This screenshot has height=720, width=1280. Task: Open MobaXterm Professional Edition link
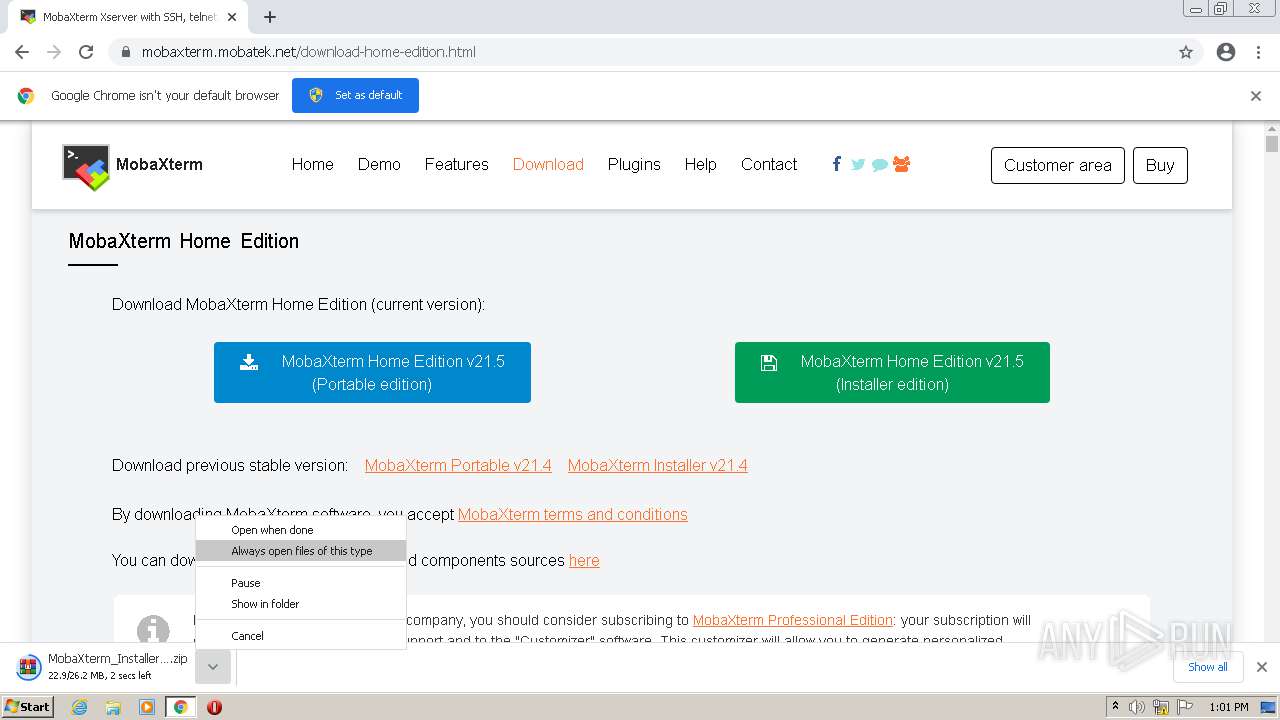793,620
